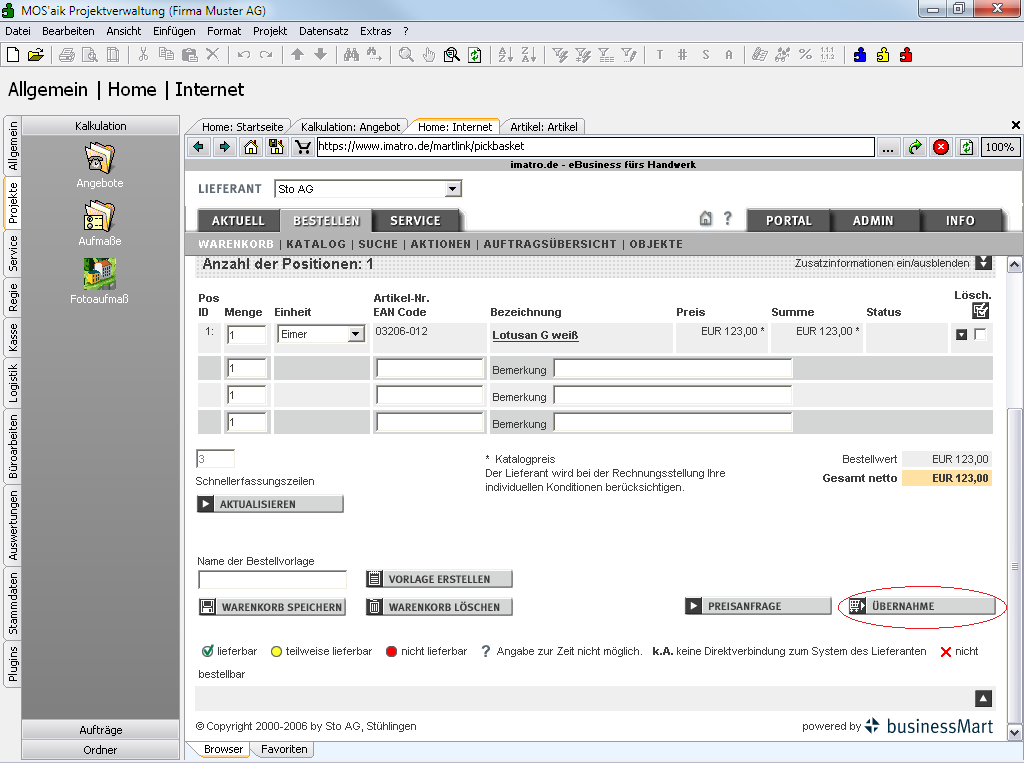Click the select-all delete icon under Lösch.
The image size is (1024, 764).
(x=980, y=311)
